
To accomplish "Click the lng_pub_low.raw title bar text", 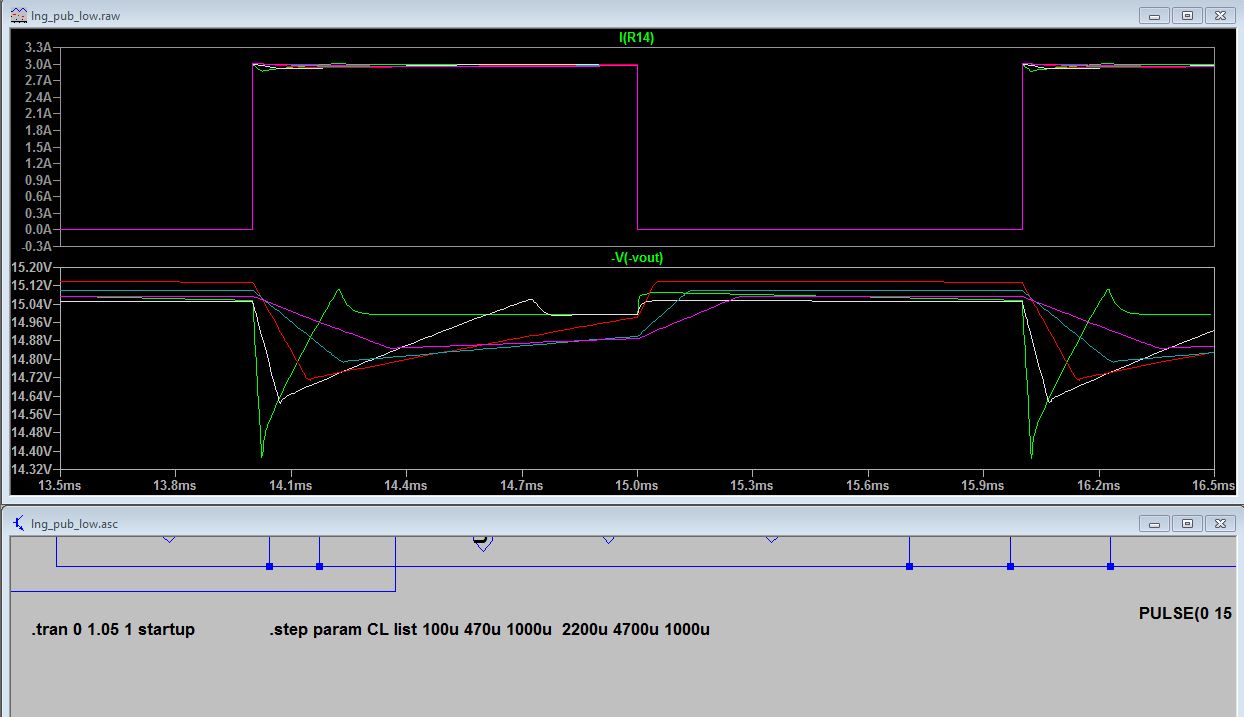I will [77, 16].
